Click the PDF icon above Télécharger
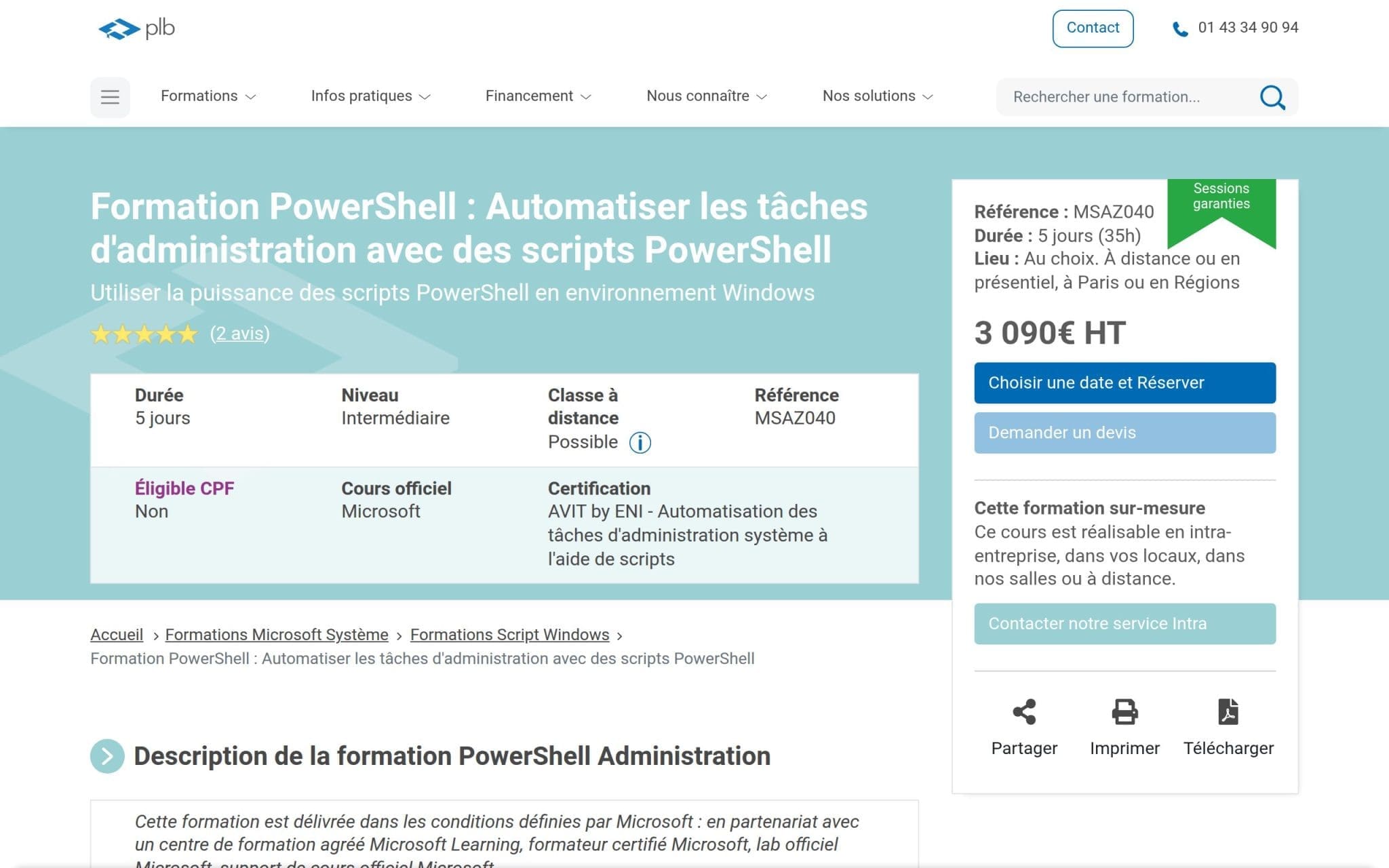Viewport: 1389px width, 868px height. [x=1228, y=712]
